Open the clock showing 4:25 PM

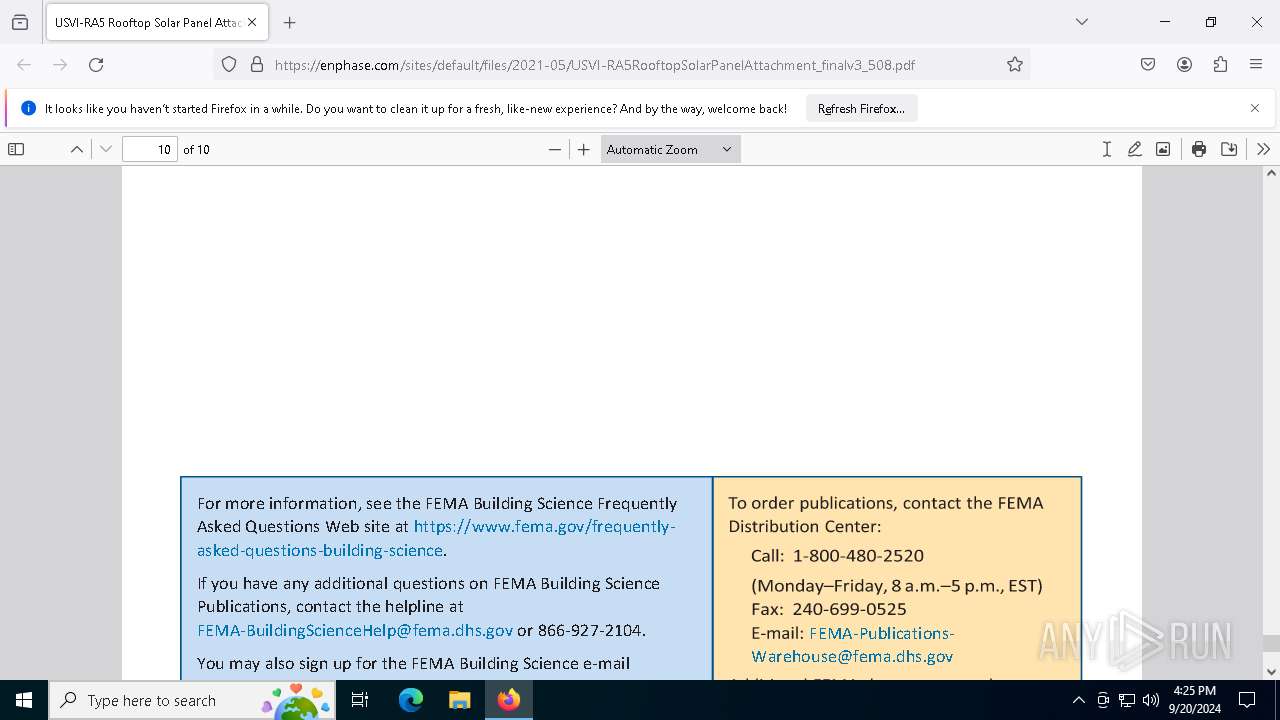coord(1194,700)
